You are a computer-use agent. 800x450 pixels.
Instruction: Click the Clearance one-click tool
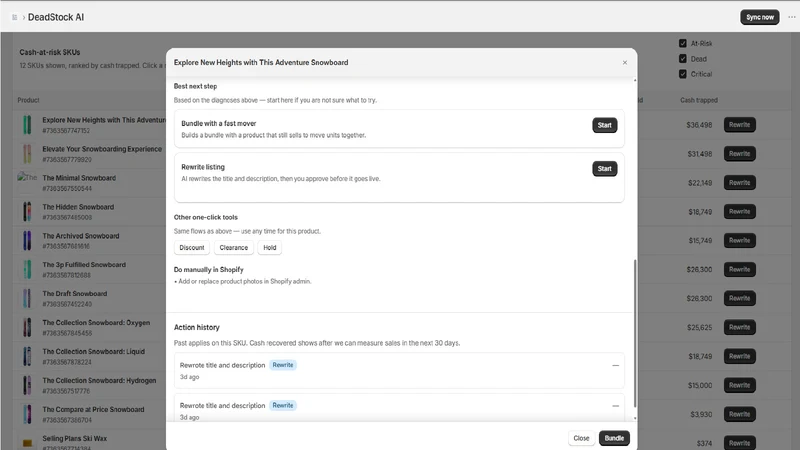[x=234, y=247]
